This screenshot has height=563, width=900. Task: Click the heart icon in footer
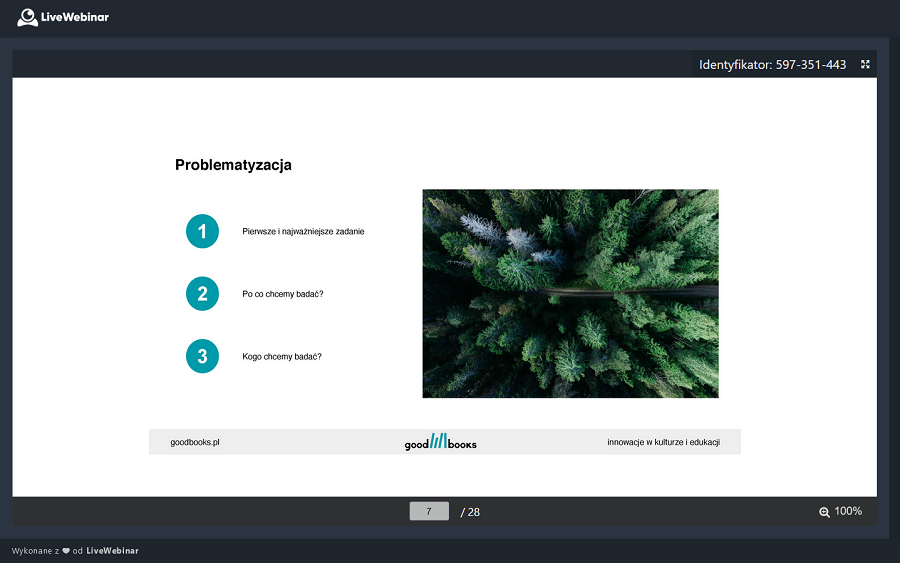(x=66, y=551)
